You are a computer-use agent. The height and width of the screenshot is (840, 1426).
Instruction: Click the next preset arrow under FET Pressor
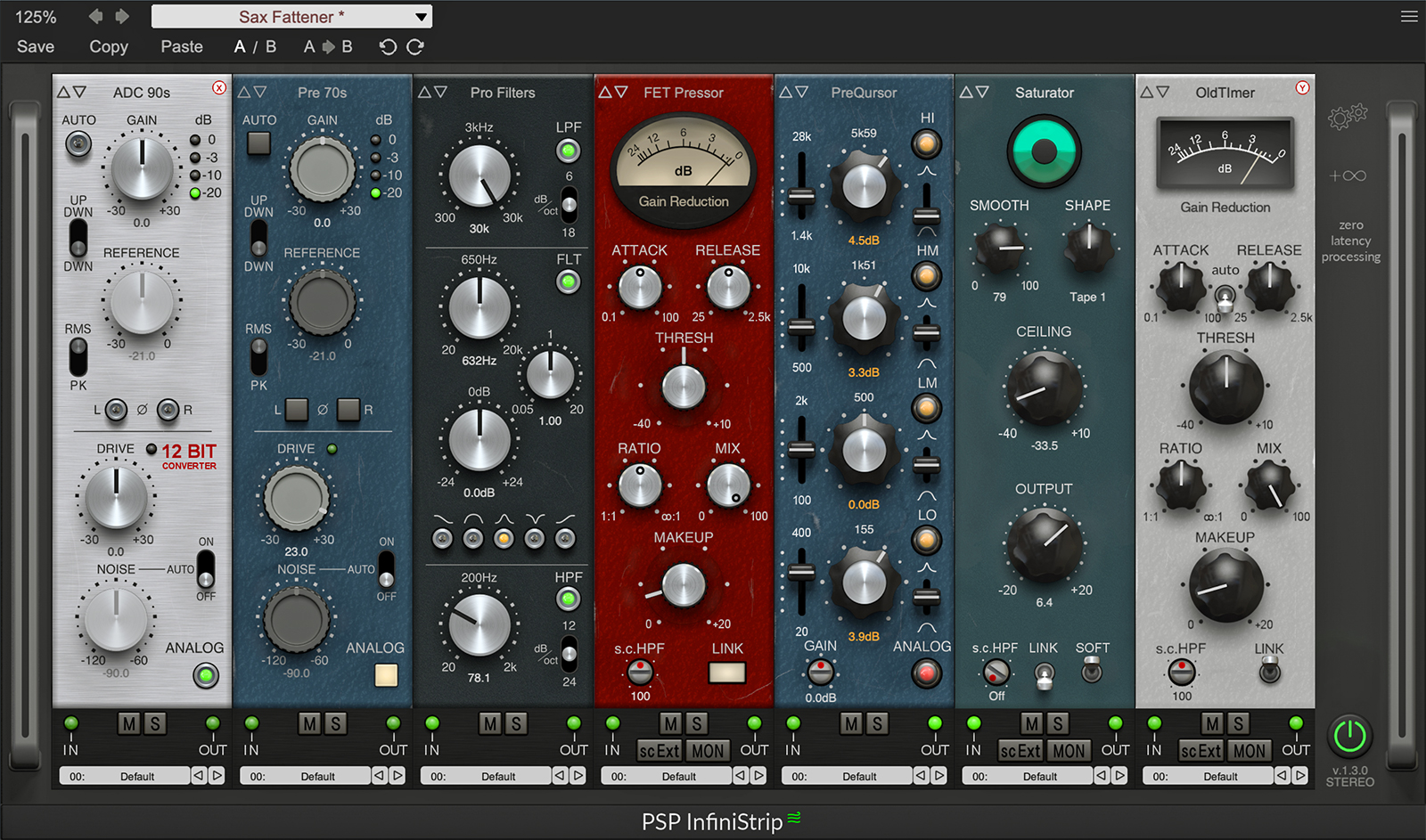[756, 776]
